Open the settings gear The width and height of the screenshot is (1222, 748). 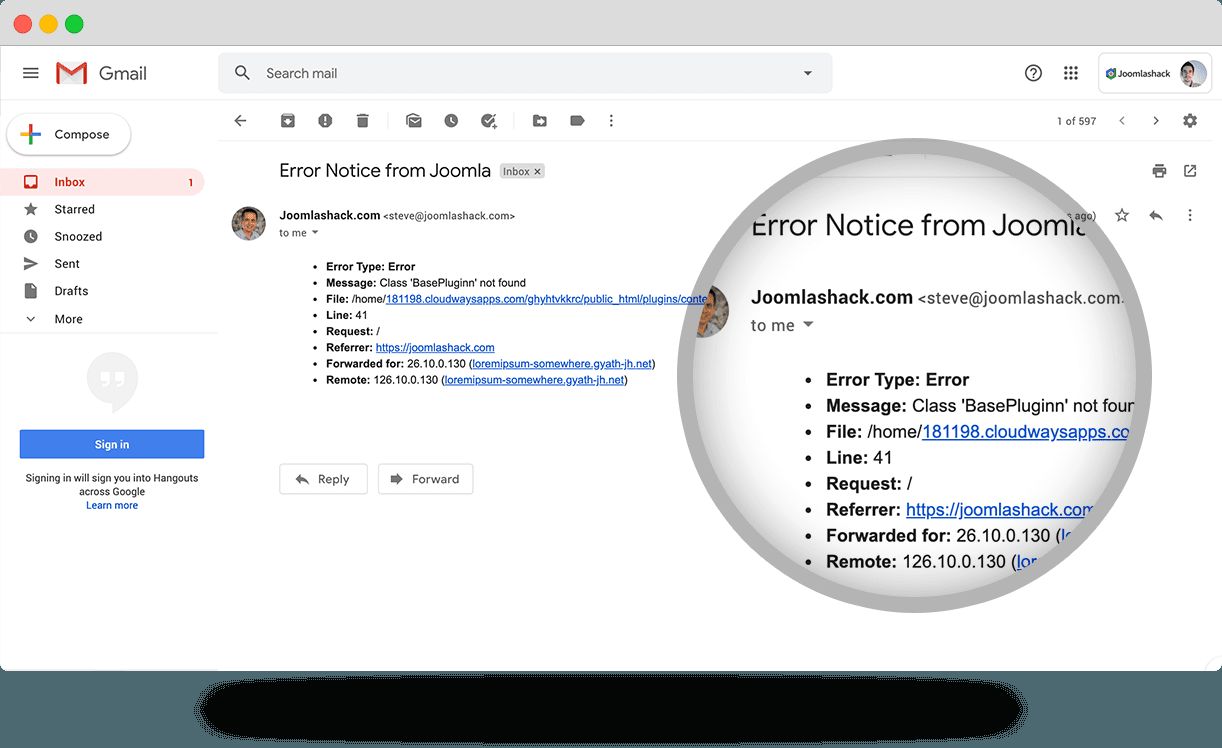pos(1190,121)
